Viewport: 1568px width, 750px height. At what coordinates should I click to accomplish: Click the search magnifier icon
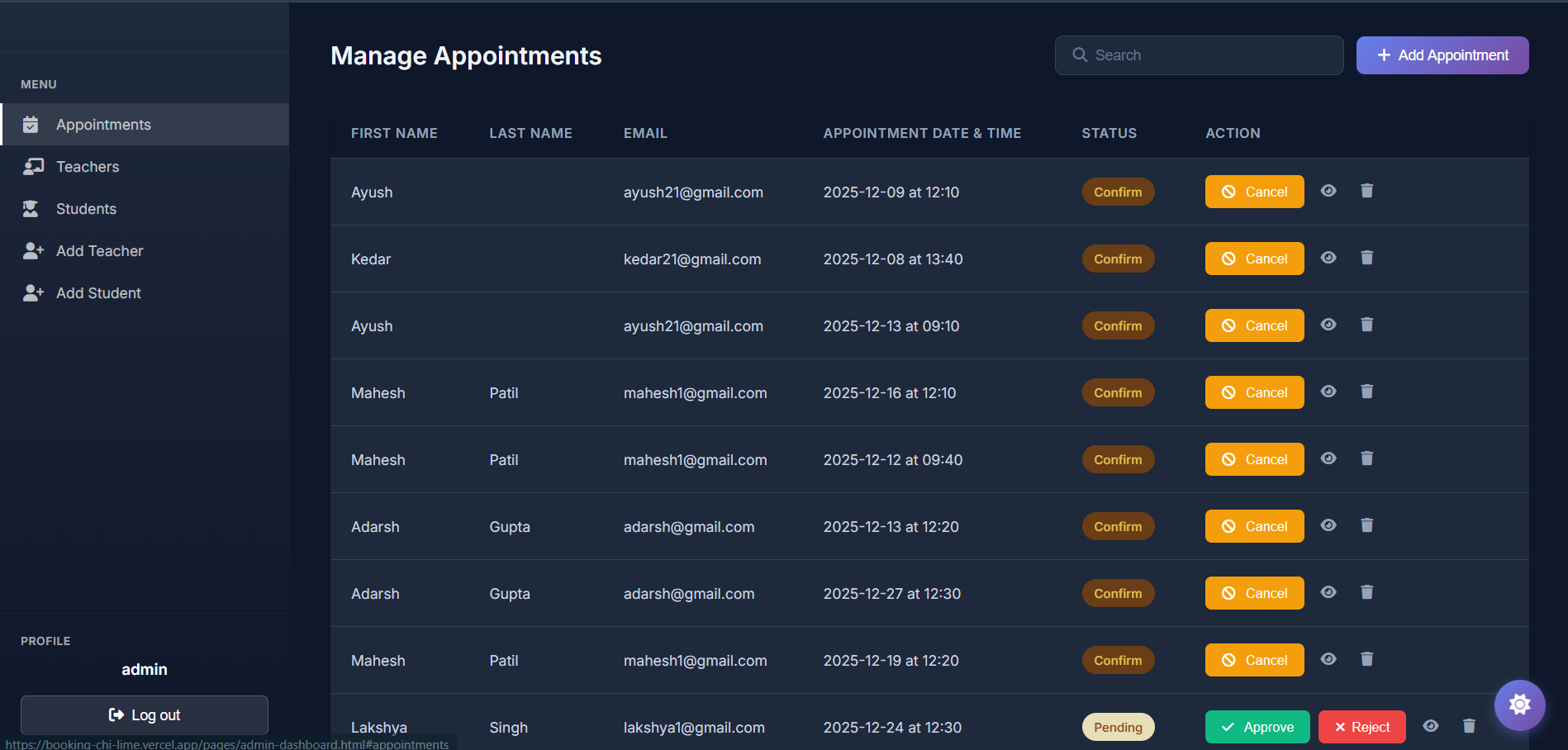click(1080, 55)
